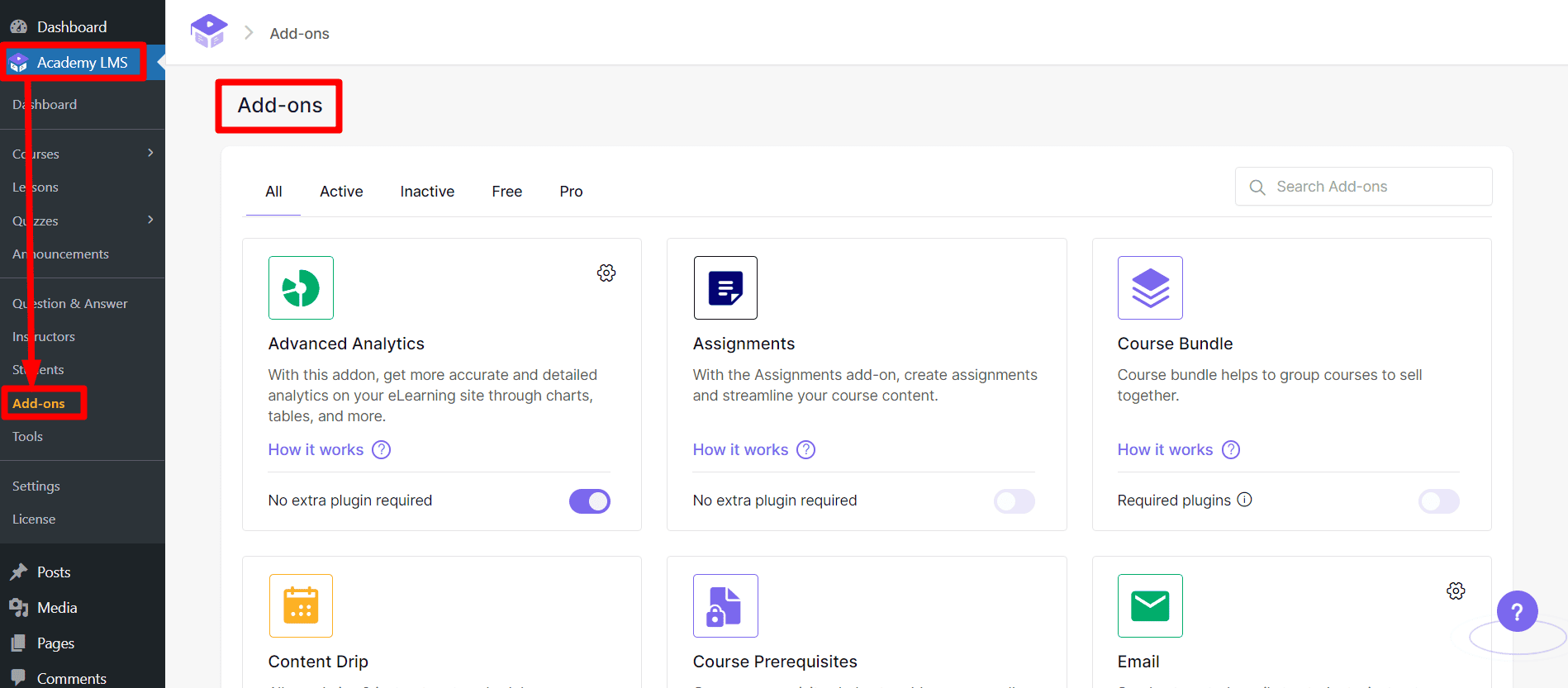The width and height of the screenshot is (1568, 688).
Task: Go to Lessons submenu item
Action: 36,187
